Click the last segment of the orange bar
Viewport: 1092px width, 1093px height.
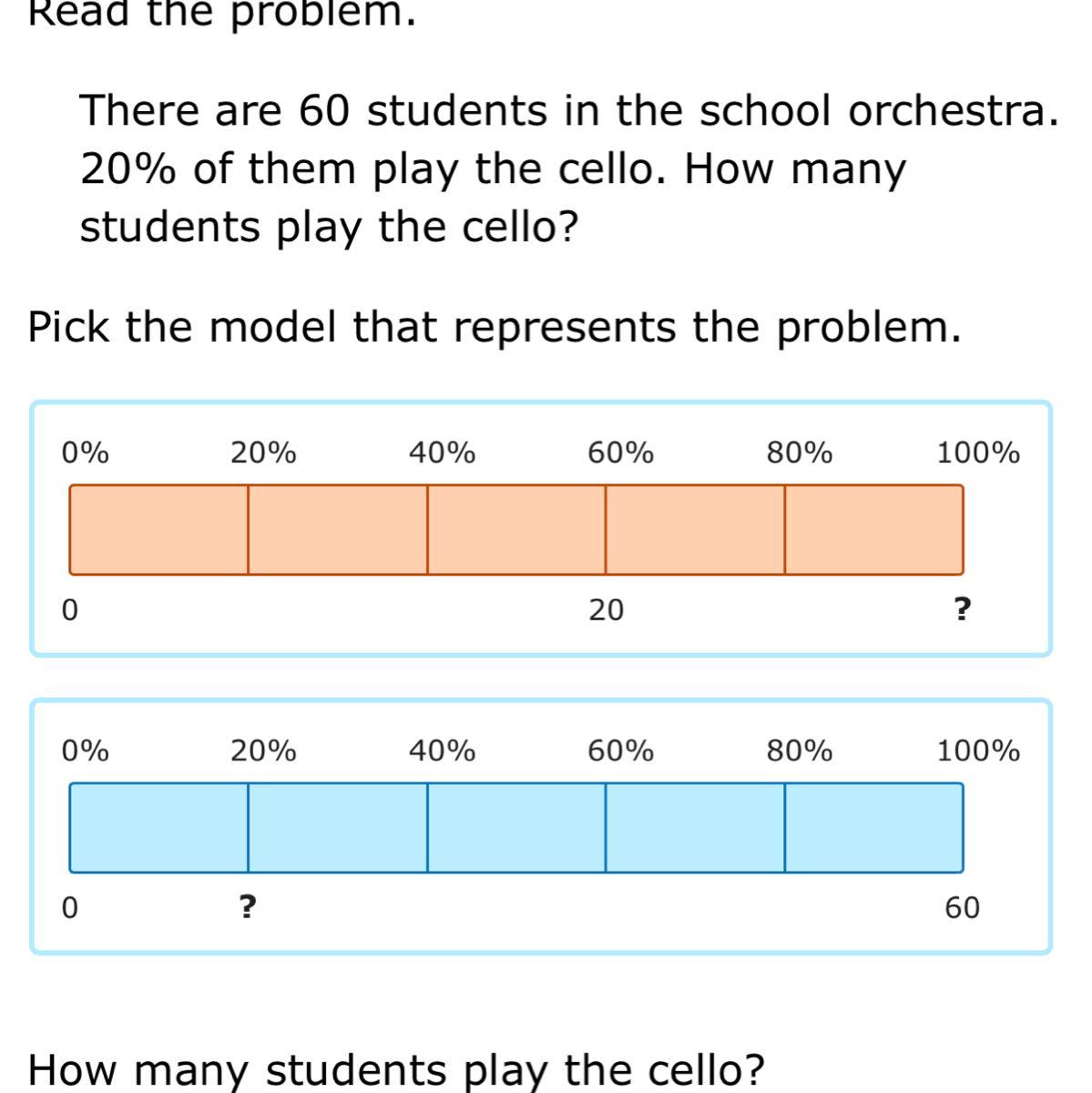point(873,529)
